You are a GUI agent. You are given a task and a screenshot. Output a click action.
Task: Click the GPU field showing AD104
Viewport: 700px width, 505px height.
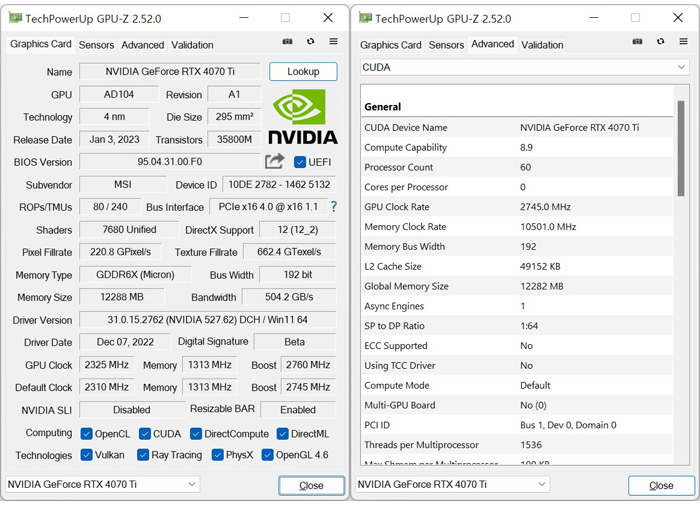point(119,94)
